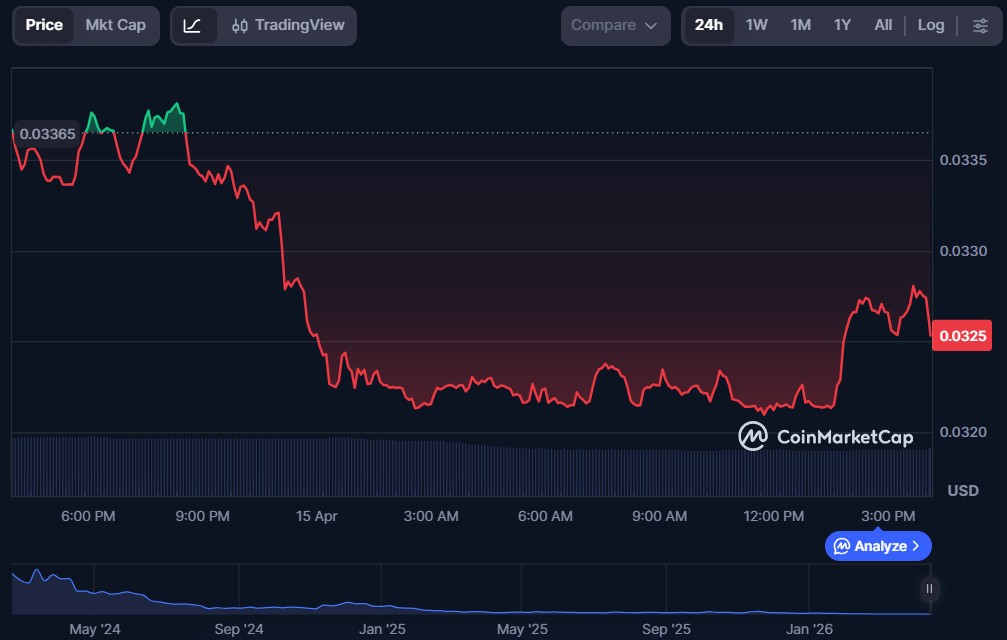The image size is (1007, 640).
Task: Open chart settings sliders icon
Action: 979,25
